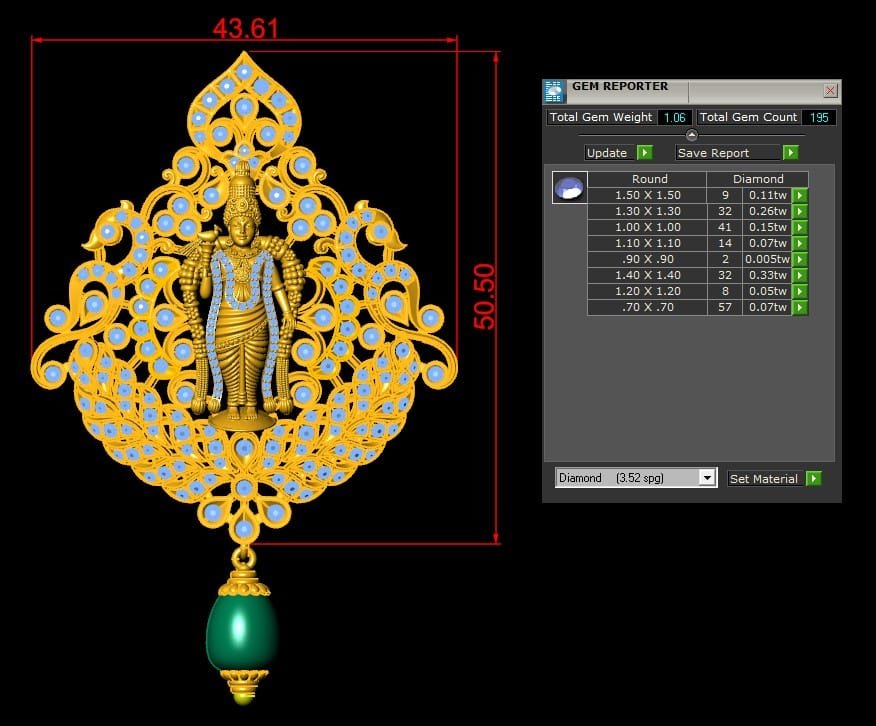Close the Gem Reporter panel
The image size is (876, 726).
[830, 91]
